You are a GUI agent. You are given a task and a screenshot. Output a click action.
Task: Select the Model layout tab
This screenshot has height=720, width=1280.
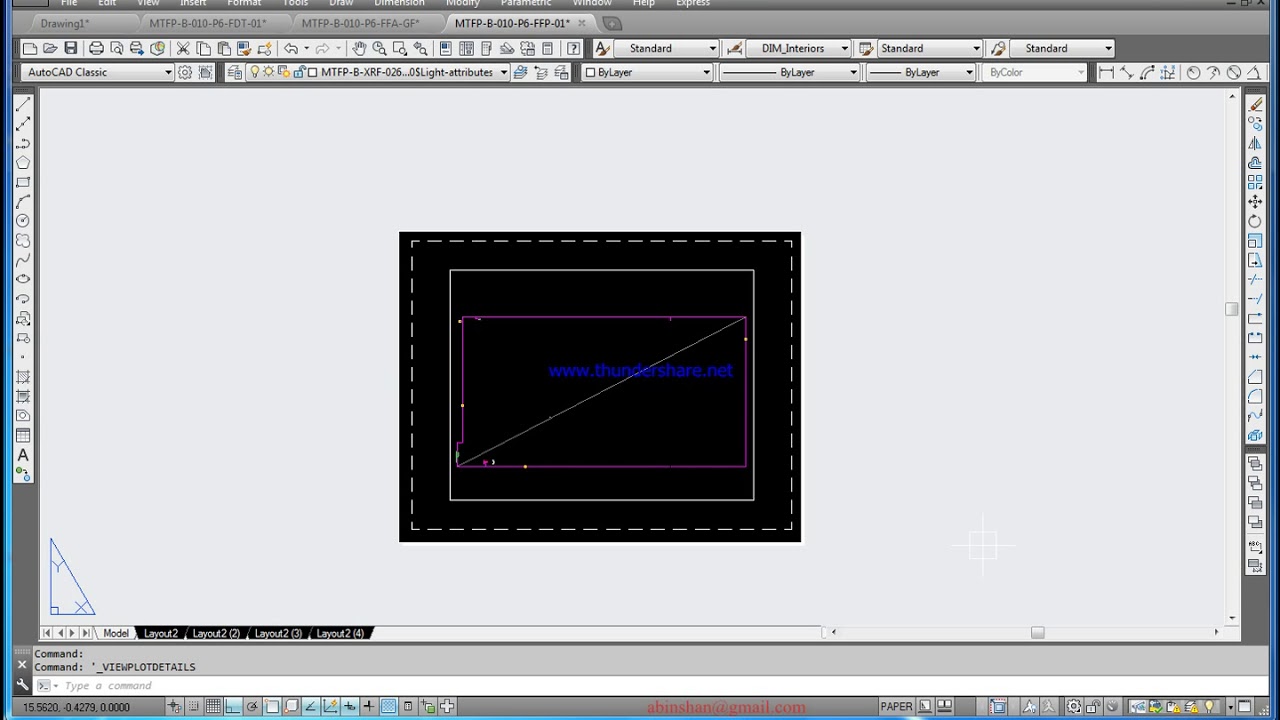pyautogui.click(x=116, y=633)
